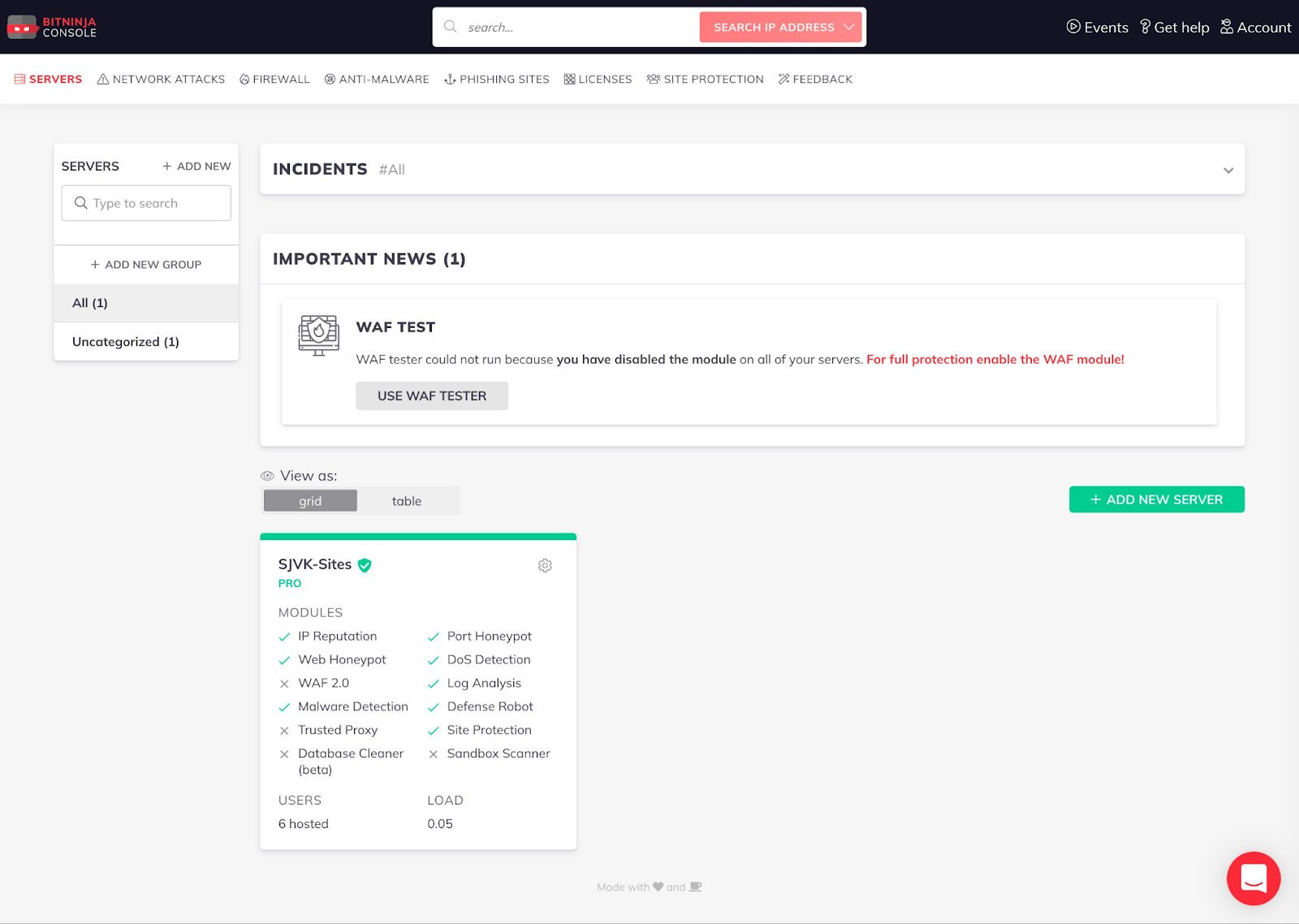Click the WAF Test monitor icon

tap(319, 335)
